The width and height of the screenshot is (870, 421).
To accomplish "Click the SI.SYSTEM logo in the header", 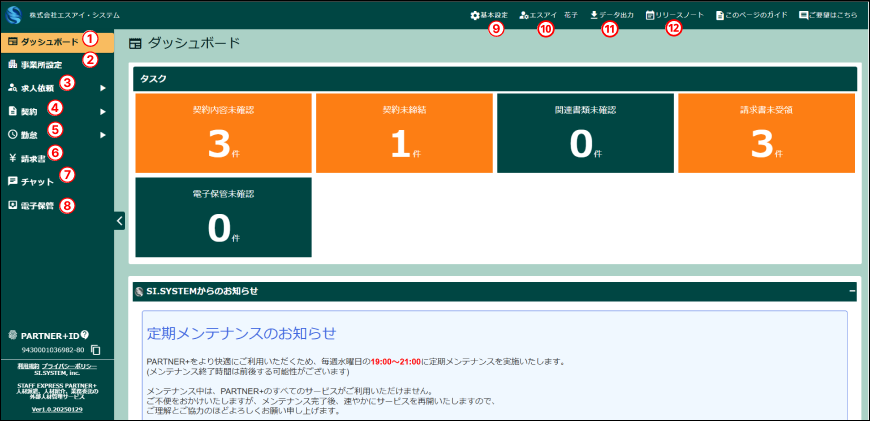I will point(14,15).
